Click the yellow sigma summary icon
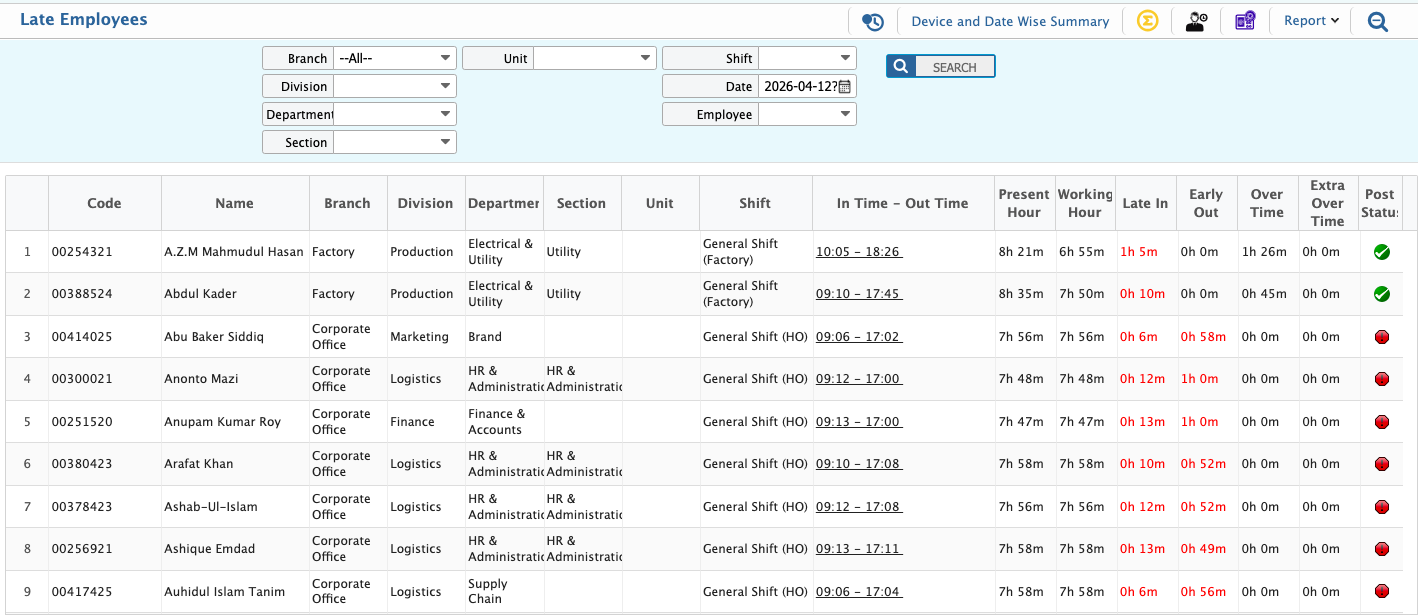The image size is (1418, 615). tap(1147, 21)
